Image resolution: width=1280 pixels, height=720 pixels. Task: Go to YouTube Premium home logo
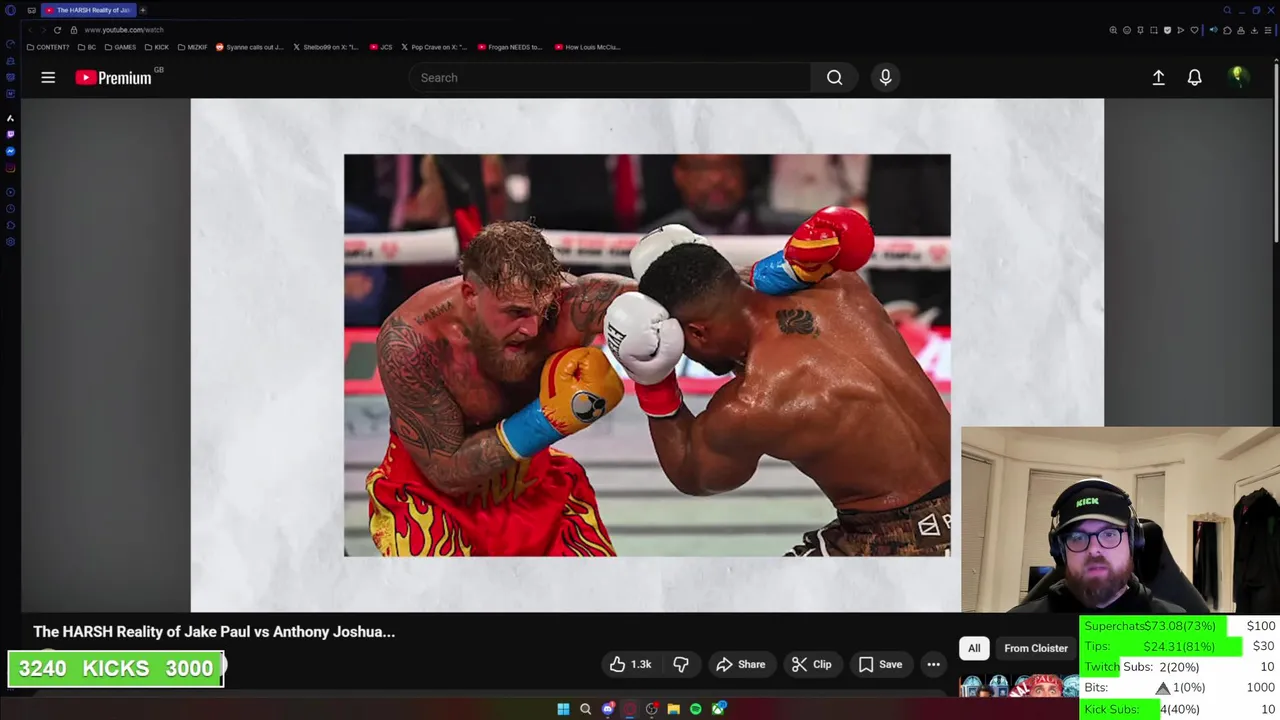coord(114,78)
